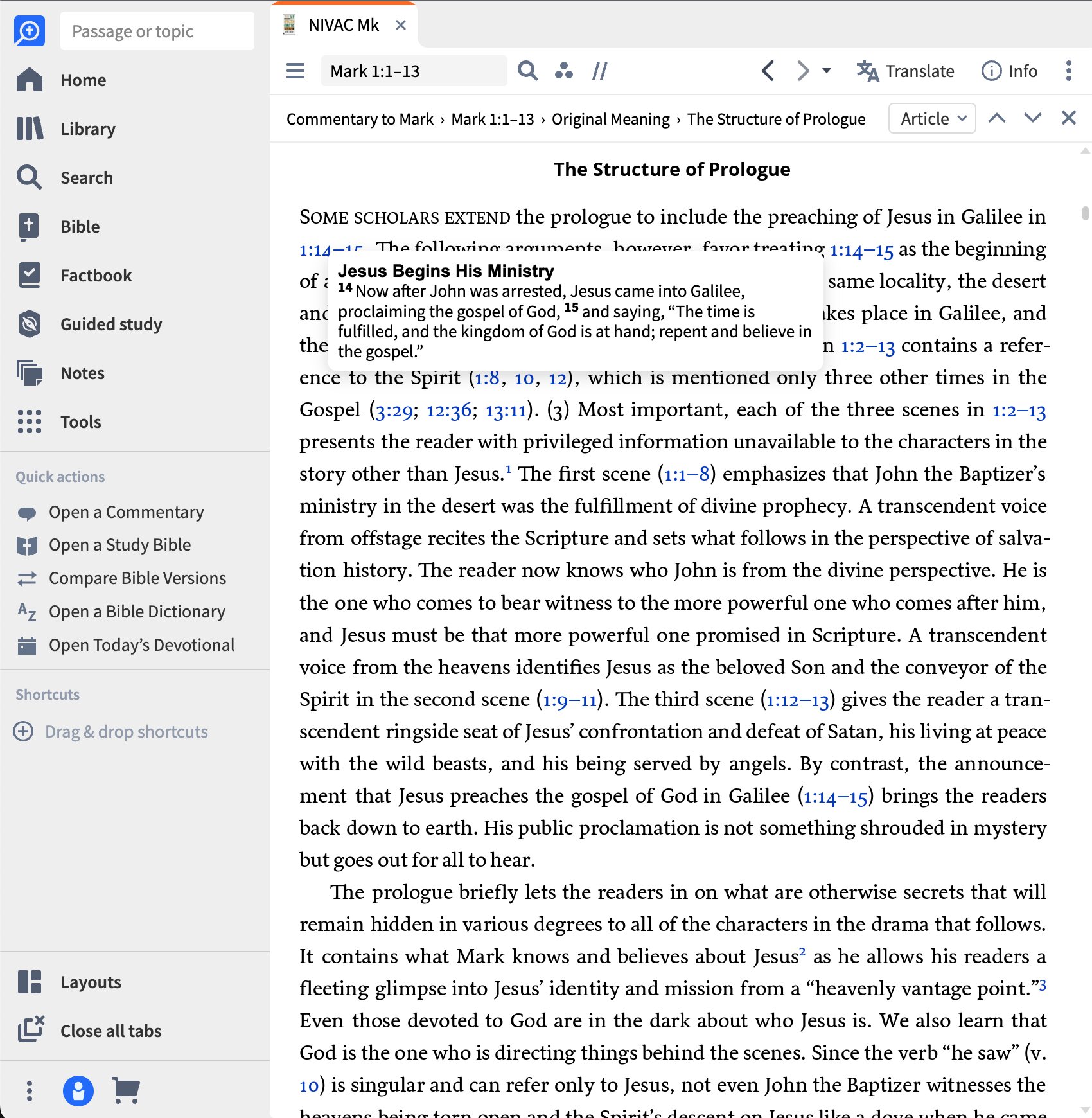Click the scrollbar down arrow

1085,1110
